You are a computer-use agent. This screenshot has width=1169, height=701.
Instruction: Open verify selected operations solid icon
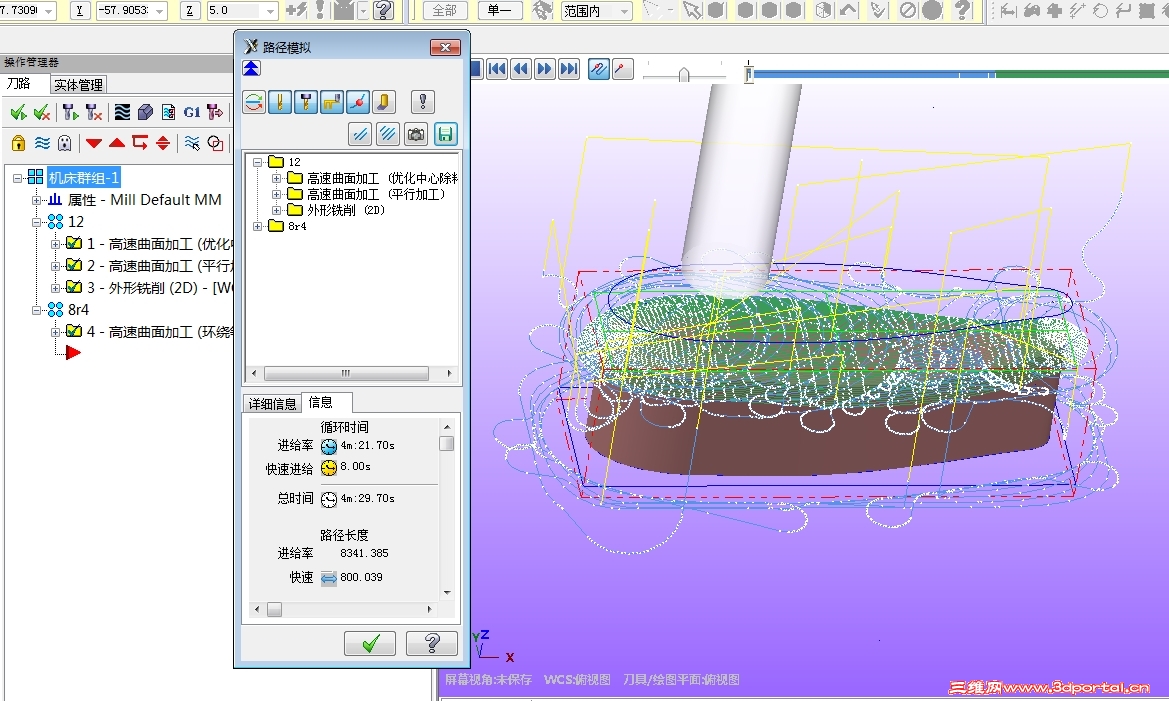(145, 113)
